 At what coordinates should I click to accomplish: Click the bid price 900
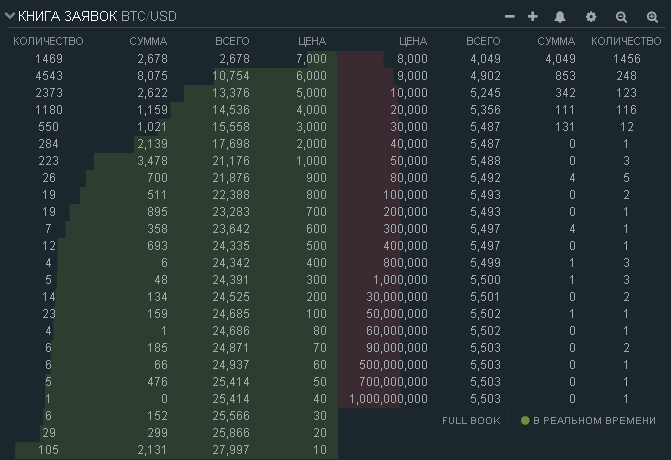pyautogui.click(x=316, y=178)
